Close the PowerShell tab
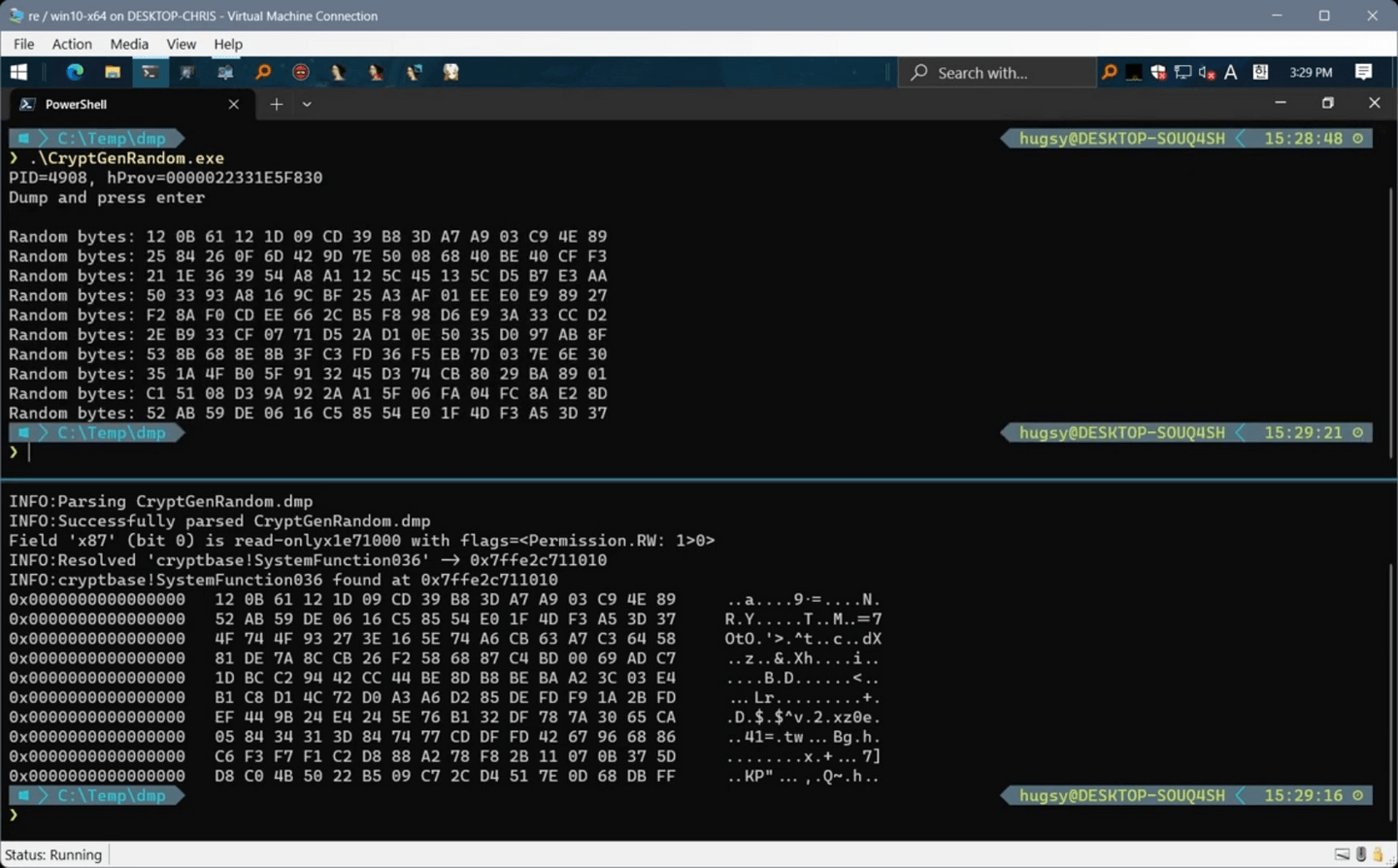The width and height of the screenshot is (1398, 868). (233, 104)
